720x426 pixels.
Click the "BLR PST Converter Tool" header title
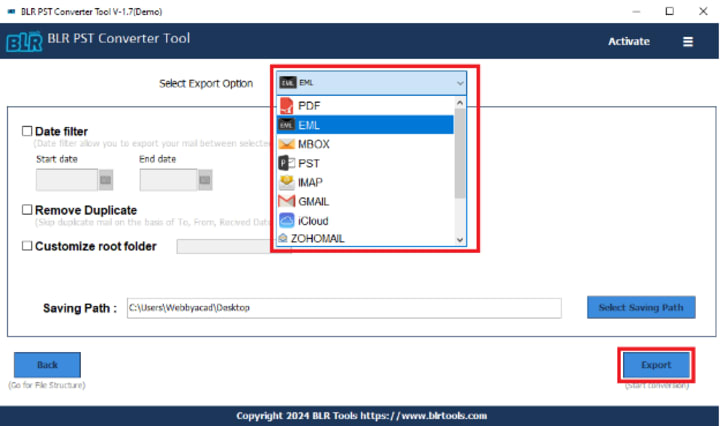click(118, 38)
